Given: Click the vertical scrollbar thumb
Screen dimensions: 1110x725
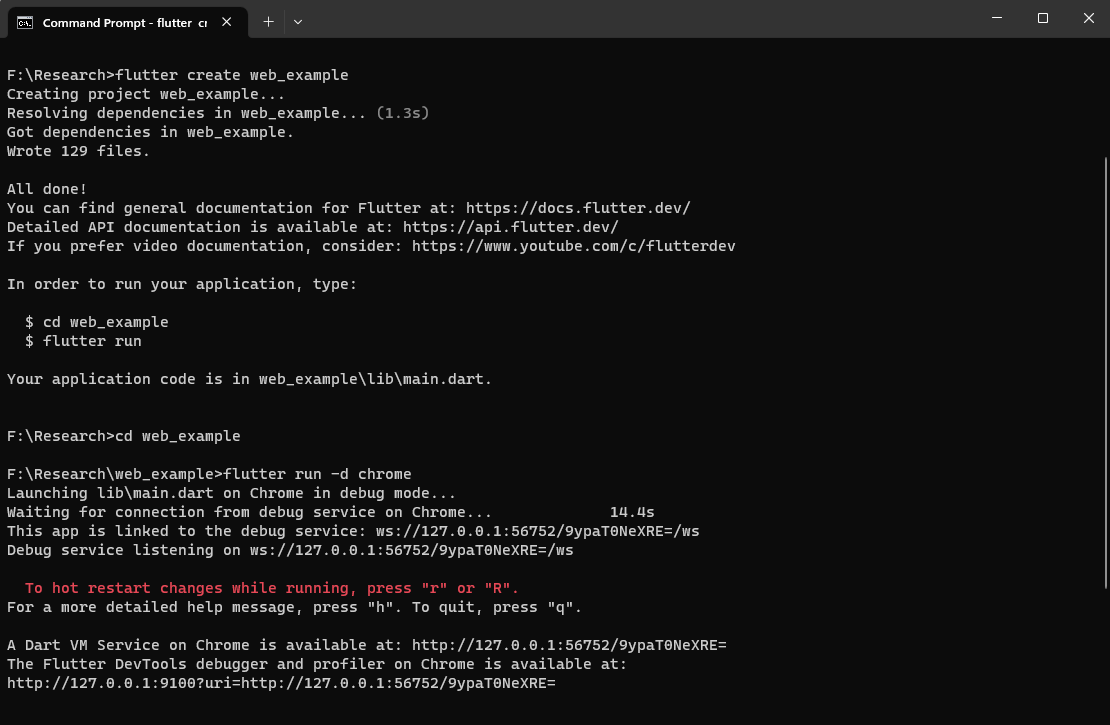Looking at the screenshot, I should (1104, 372).
